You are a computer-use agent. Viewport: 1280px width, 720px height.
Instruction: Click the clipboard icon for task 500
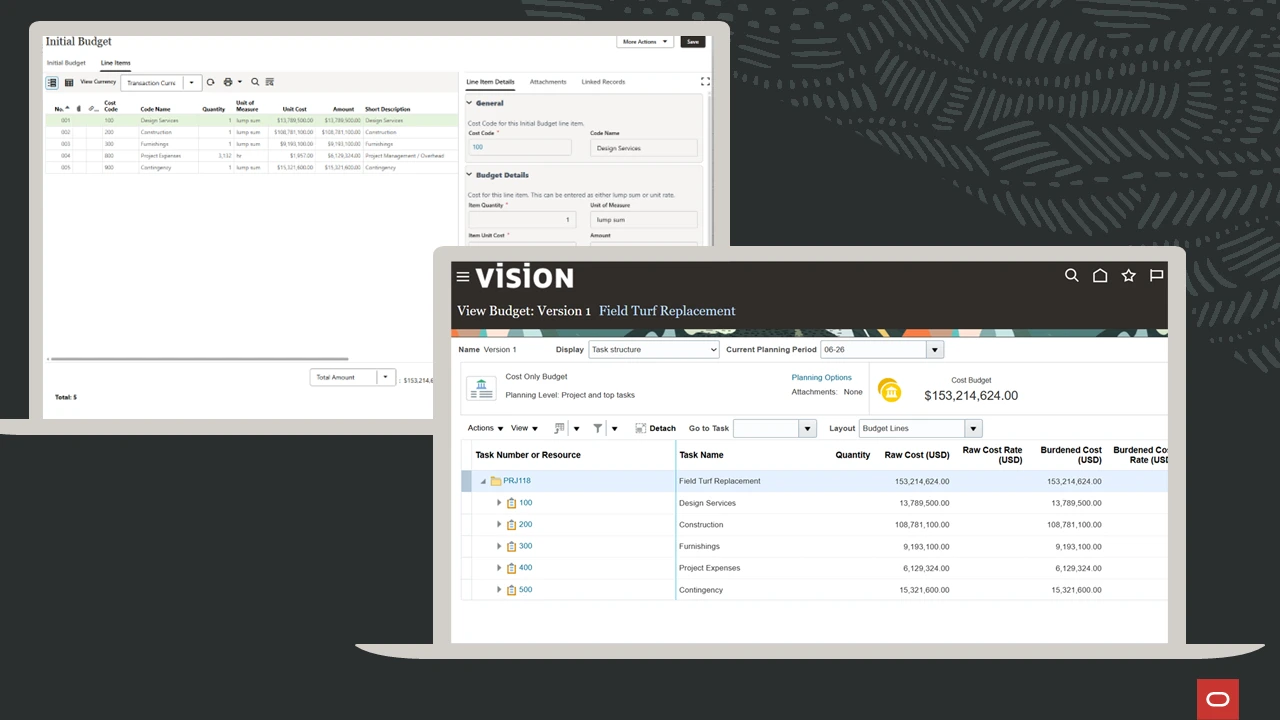click(511, 590)
